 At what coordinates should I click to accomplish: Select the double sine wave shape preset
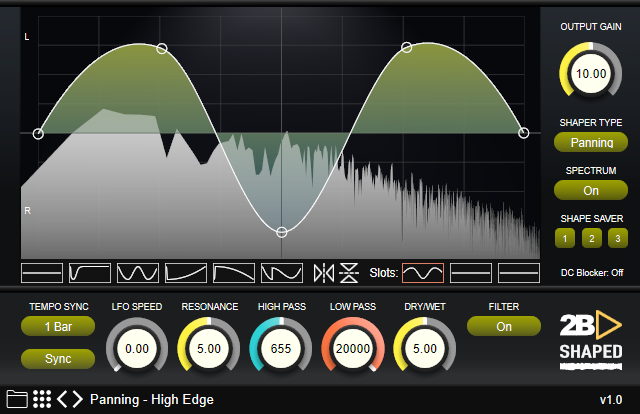click(x=138, y=273)
